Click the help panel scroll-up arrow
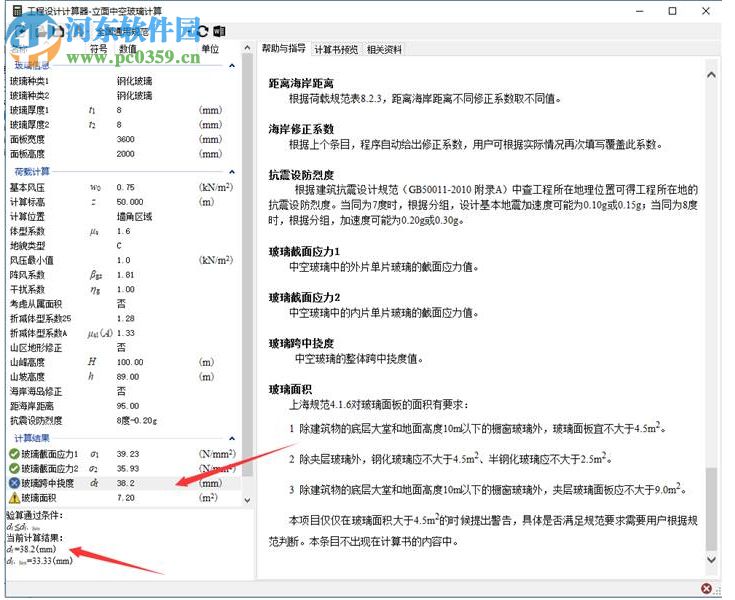 [712, 75]
